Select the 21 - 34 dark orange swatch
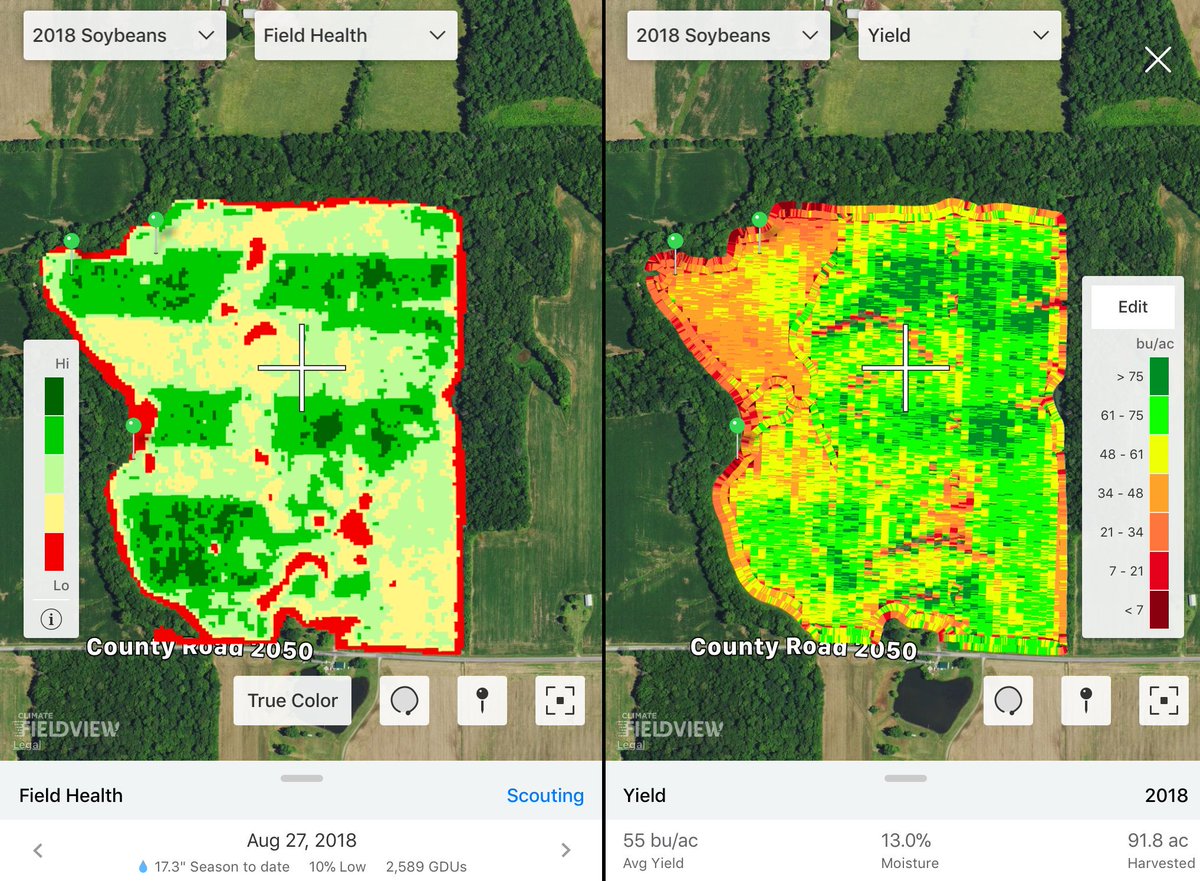Image resolution: width=1200 pixels, height=881 pixels. pyautogui.click(x=1159, y=532)
